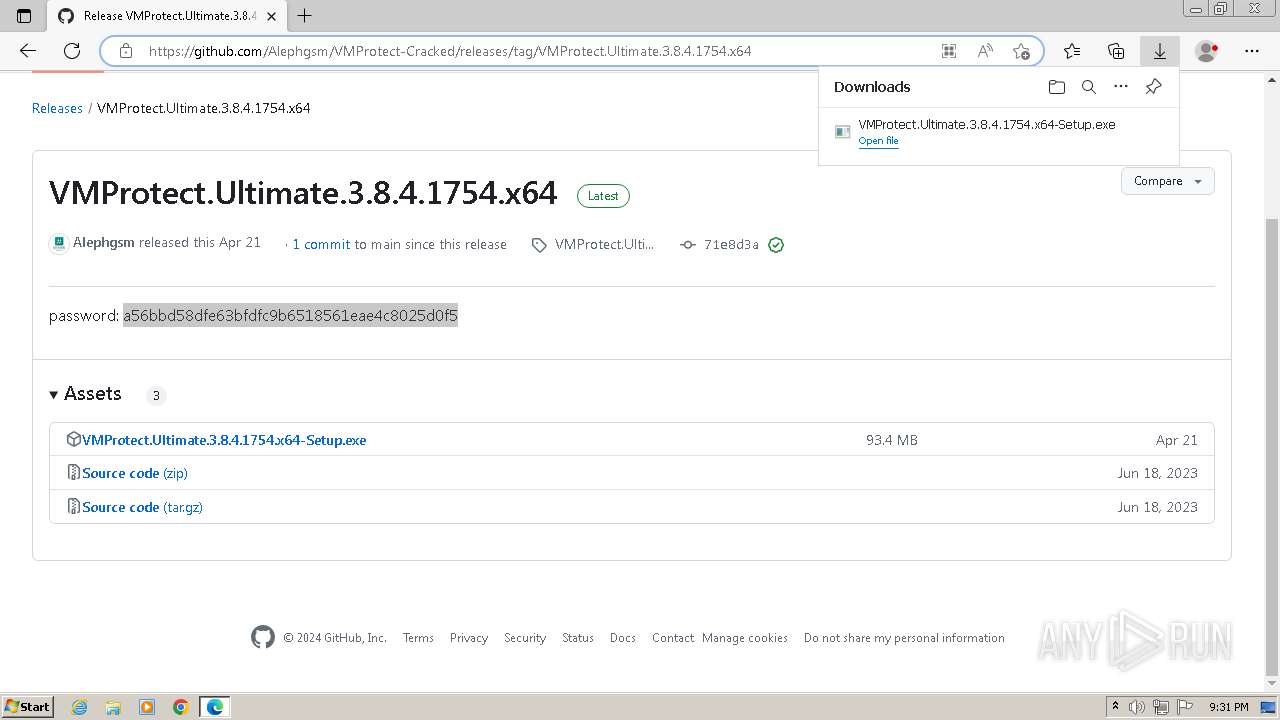Open Read aloud from address bar

tap(985, 51)
